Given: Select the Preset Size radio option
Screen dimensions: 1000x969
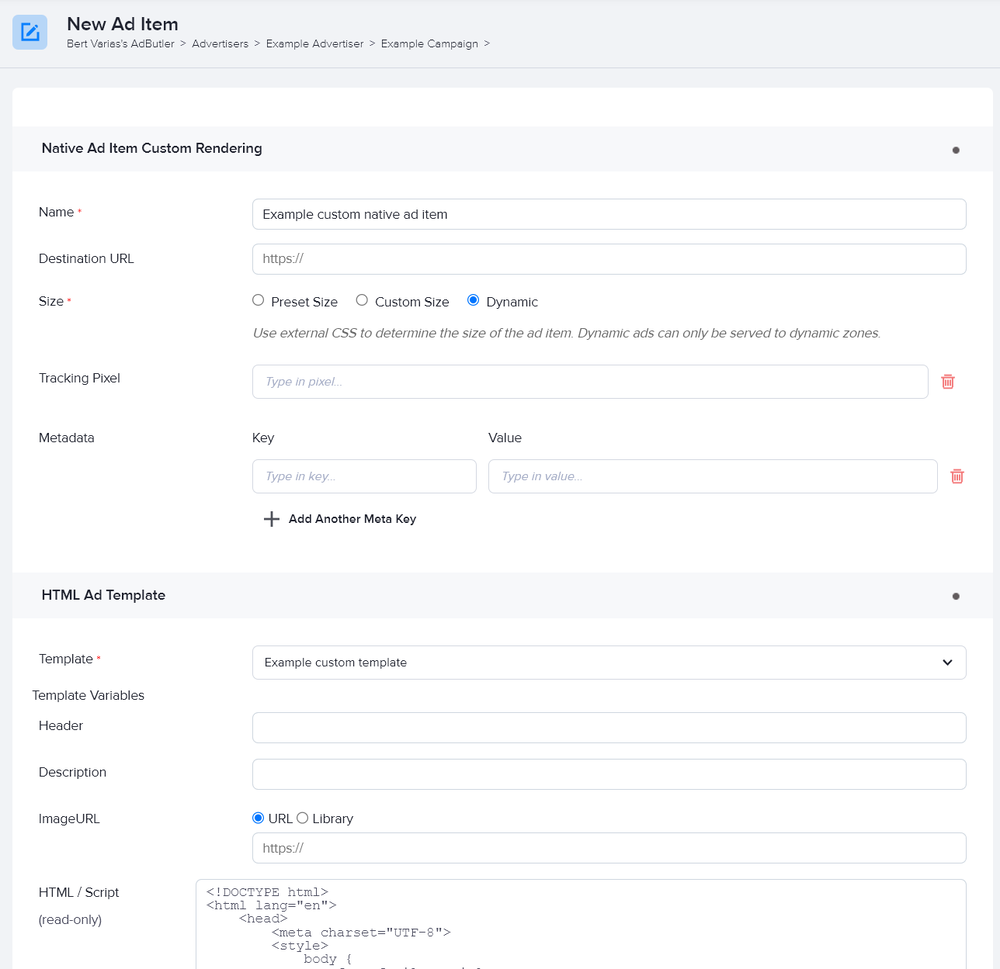Looking at the screenshot, I should point(258,300).
